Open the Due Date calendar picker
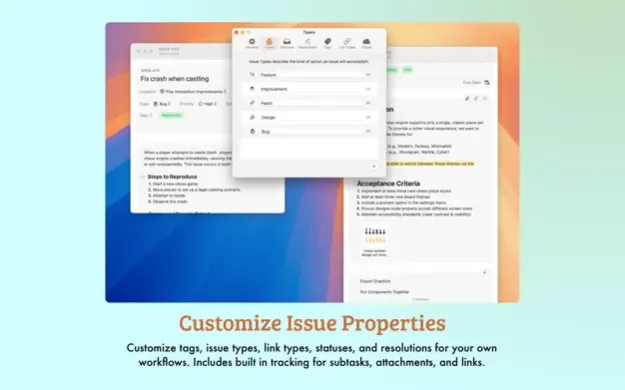Image resolution: width=625 pixels, height=390 pixels. point(487,83)
